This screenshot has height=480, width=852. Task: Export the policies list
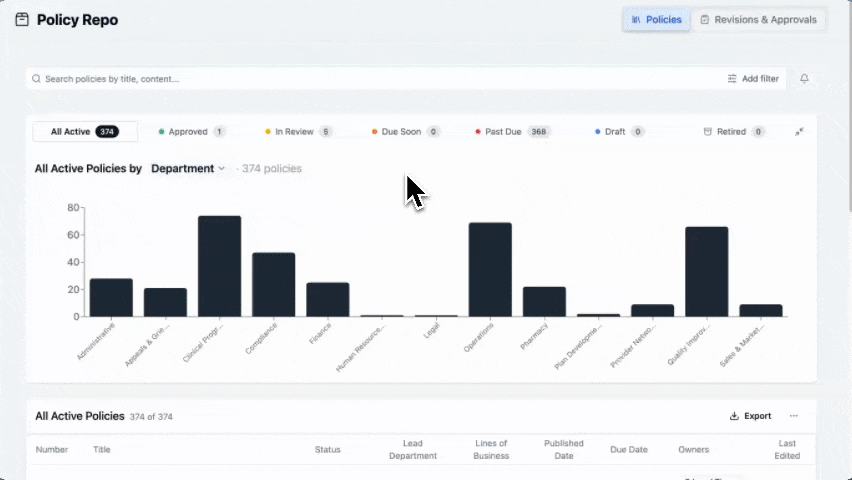coord(750,416)
